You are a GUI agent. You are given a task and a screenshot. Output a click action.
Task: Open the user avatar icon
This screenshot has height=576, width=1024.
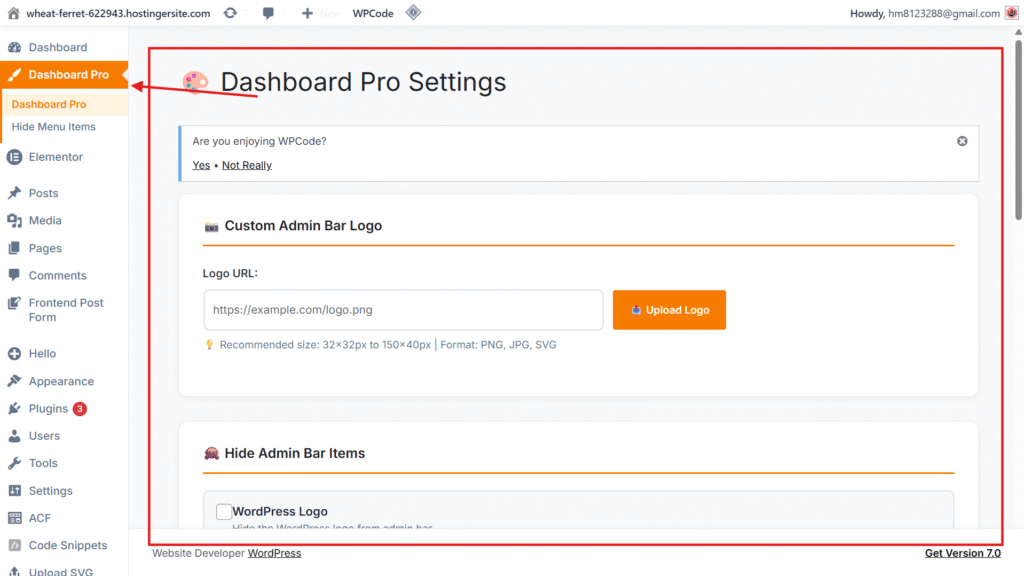click(x=1012, y=13)
